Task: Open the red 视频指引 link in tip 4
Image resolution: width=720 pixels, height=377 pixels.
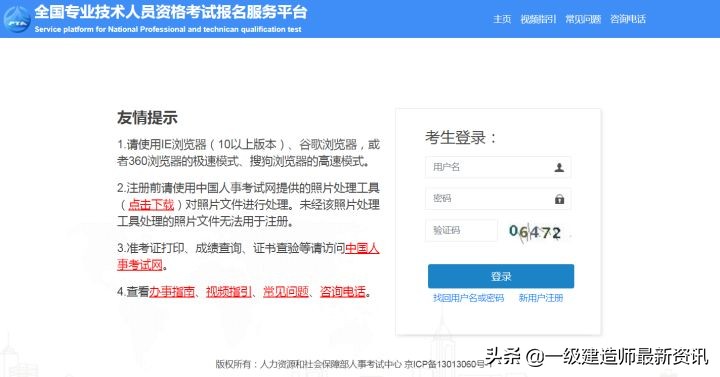Action: click(229, 292)
